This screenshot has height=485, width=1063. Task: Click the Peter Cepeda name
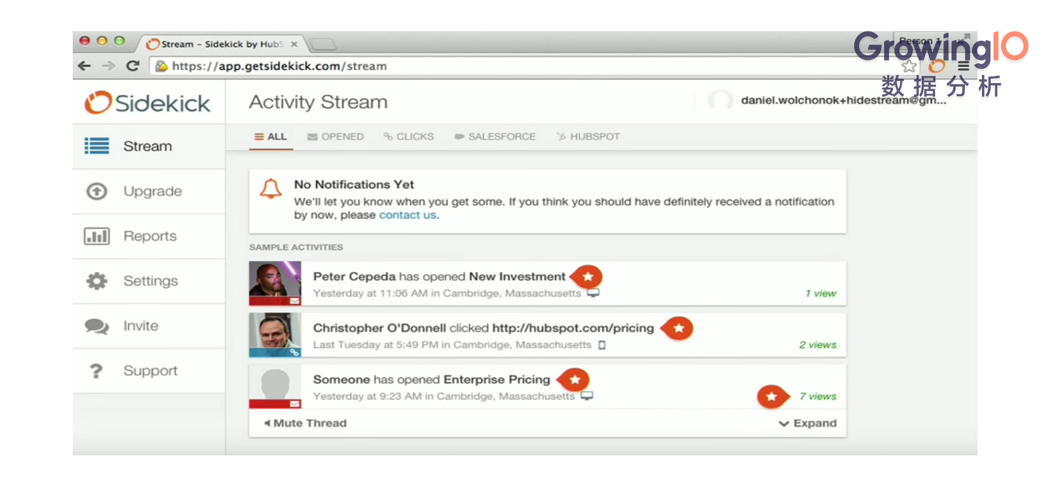pos(354,277)
